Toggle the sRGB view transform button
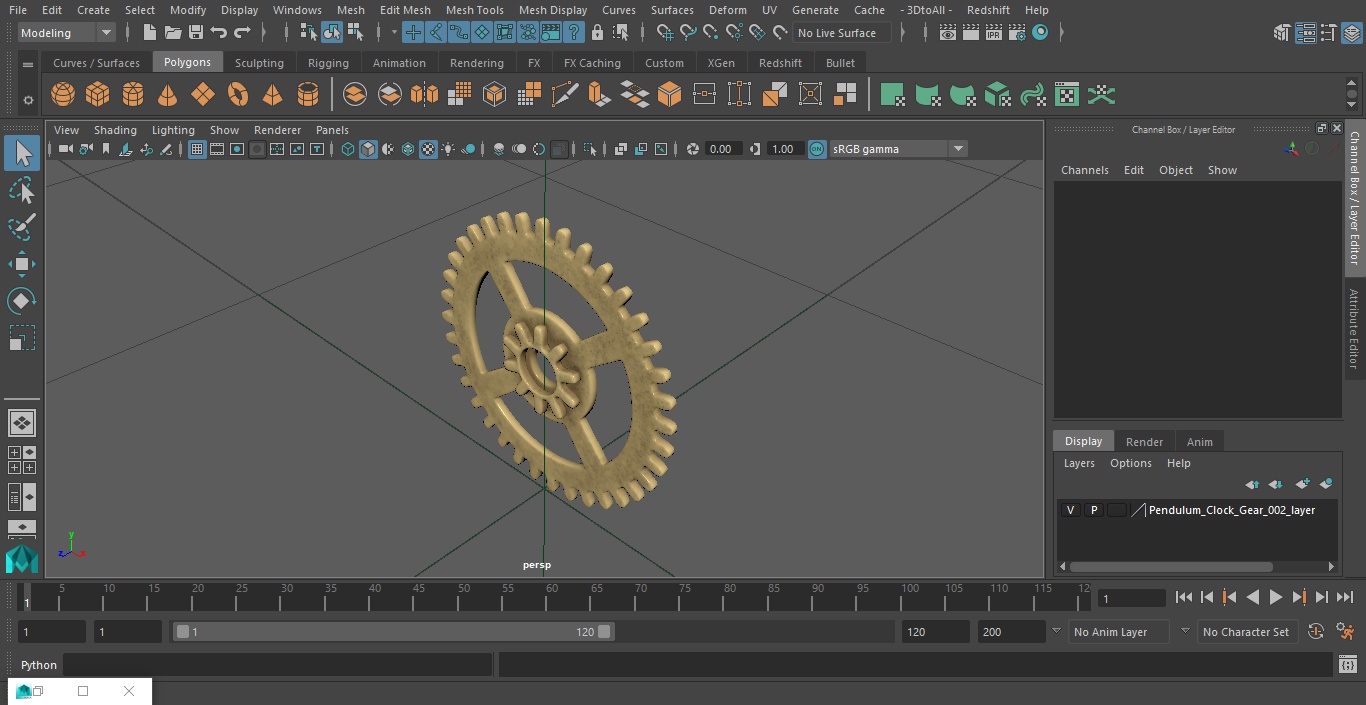Image resolution: width=1366 pixels, height=705 pixels. pyautogui.click(x=817, y=149)
